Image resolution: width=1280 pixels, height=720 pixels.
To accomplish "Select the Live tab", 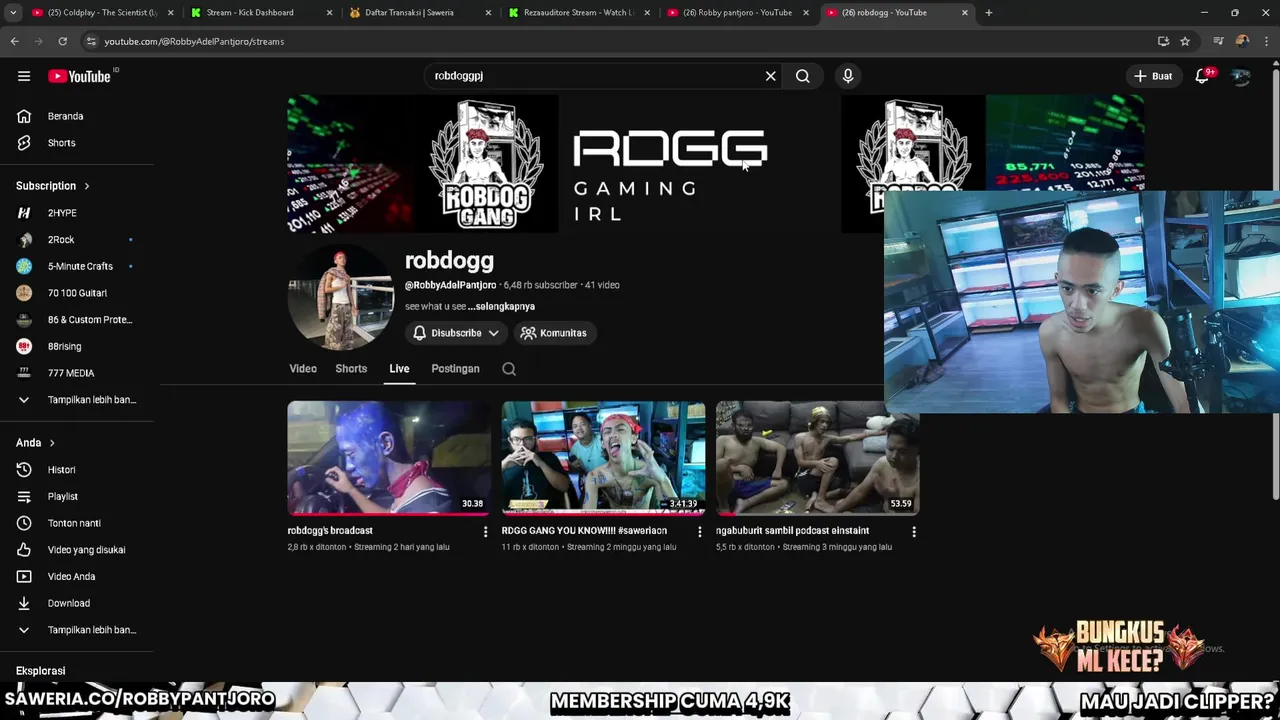I will tap(399, 369).
